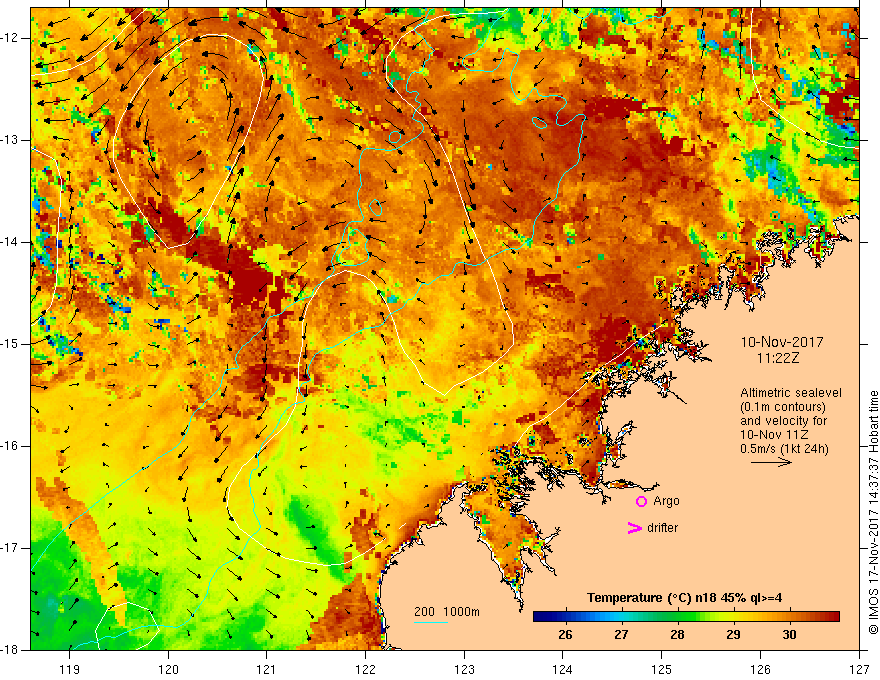This screenshot has height=680, width=880.
Task: Click longitude axis label 120
Action: (168, 669)
